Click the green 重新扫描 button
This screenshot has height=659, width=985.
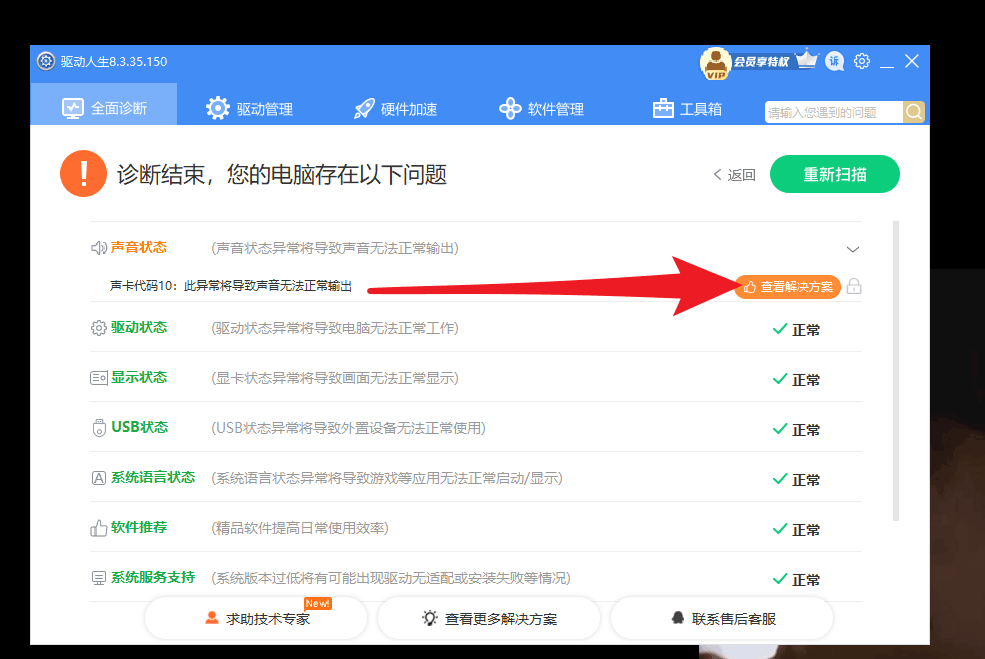coord(834,174)
